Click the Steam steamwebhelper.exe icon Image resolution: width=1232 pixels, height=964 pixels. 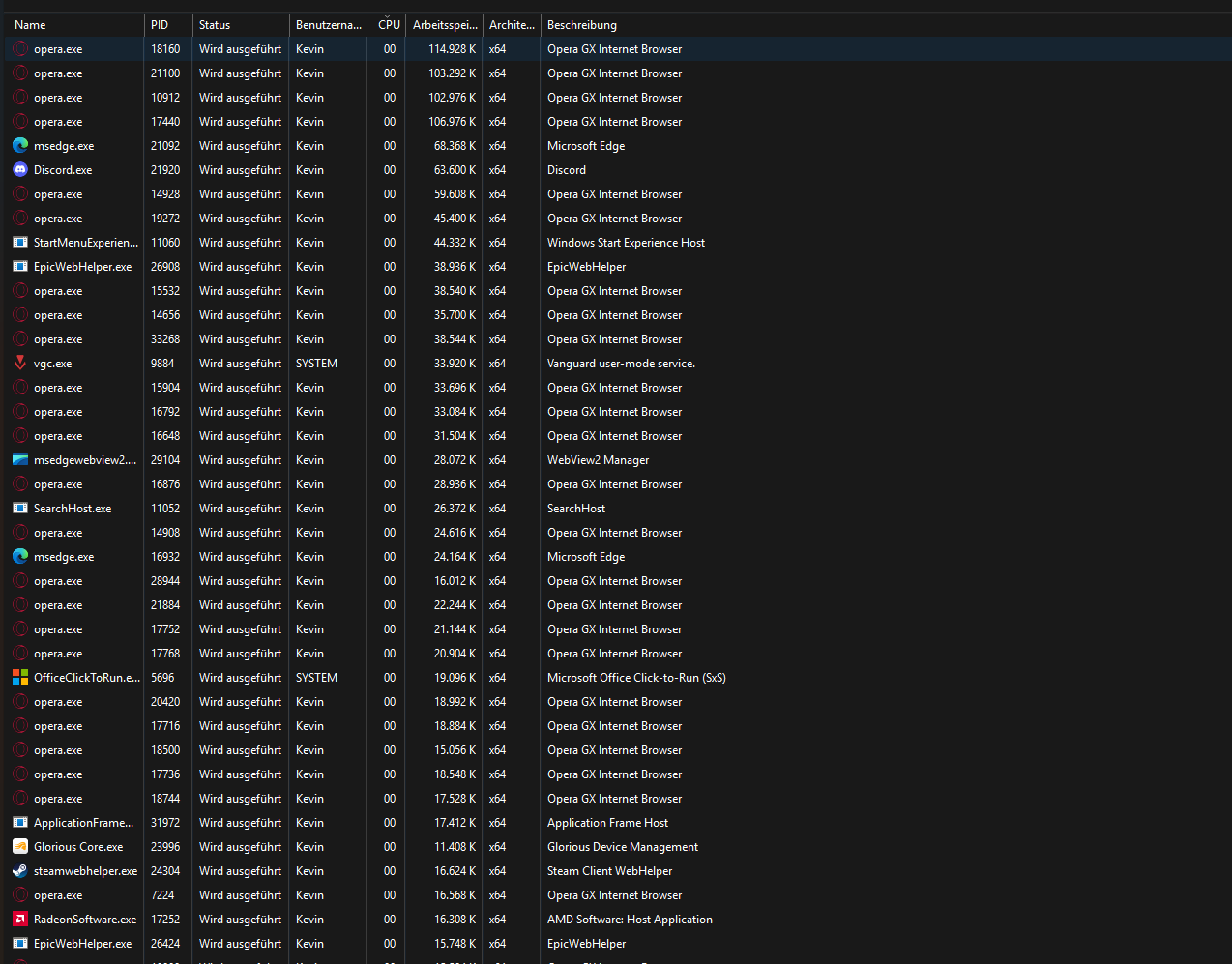(20, 871)
